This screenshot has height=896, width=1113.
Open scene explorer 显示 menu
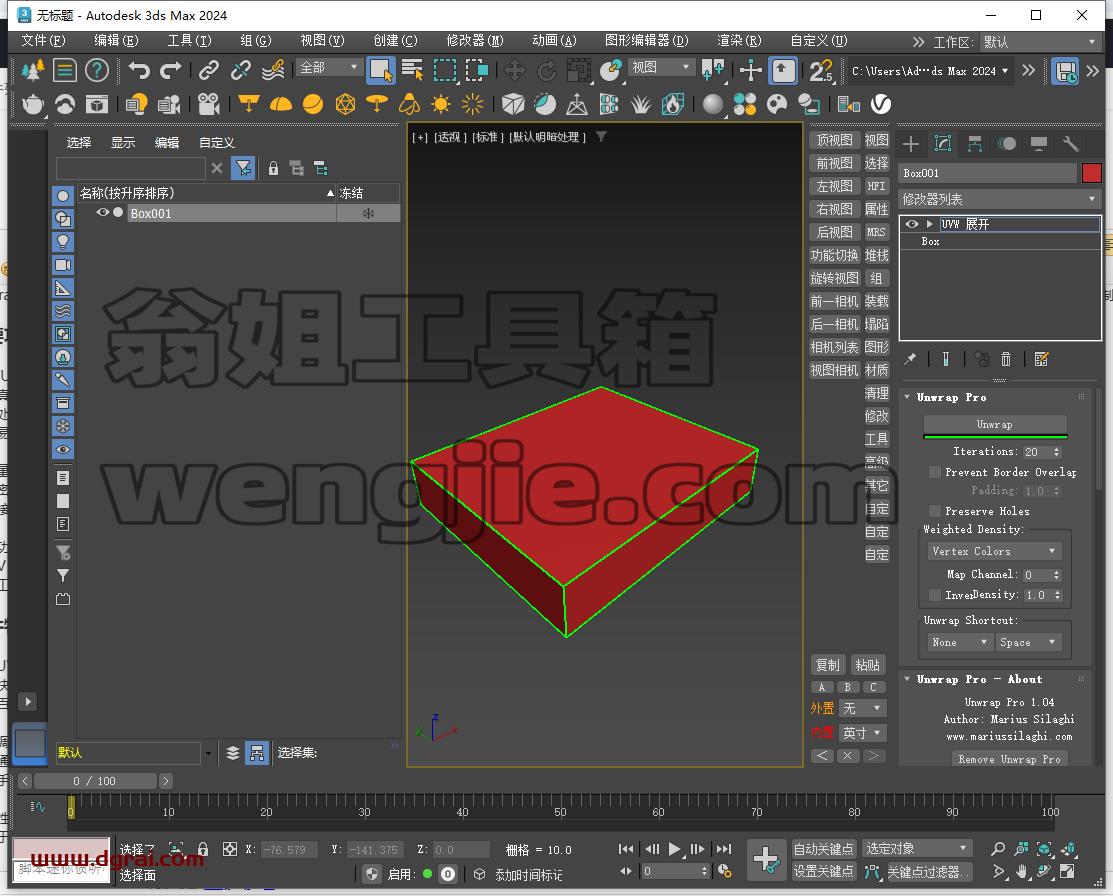coord(123,143)
